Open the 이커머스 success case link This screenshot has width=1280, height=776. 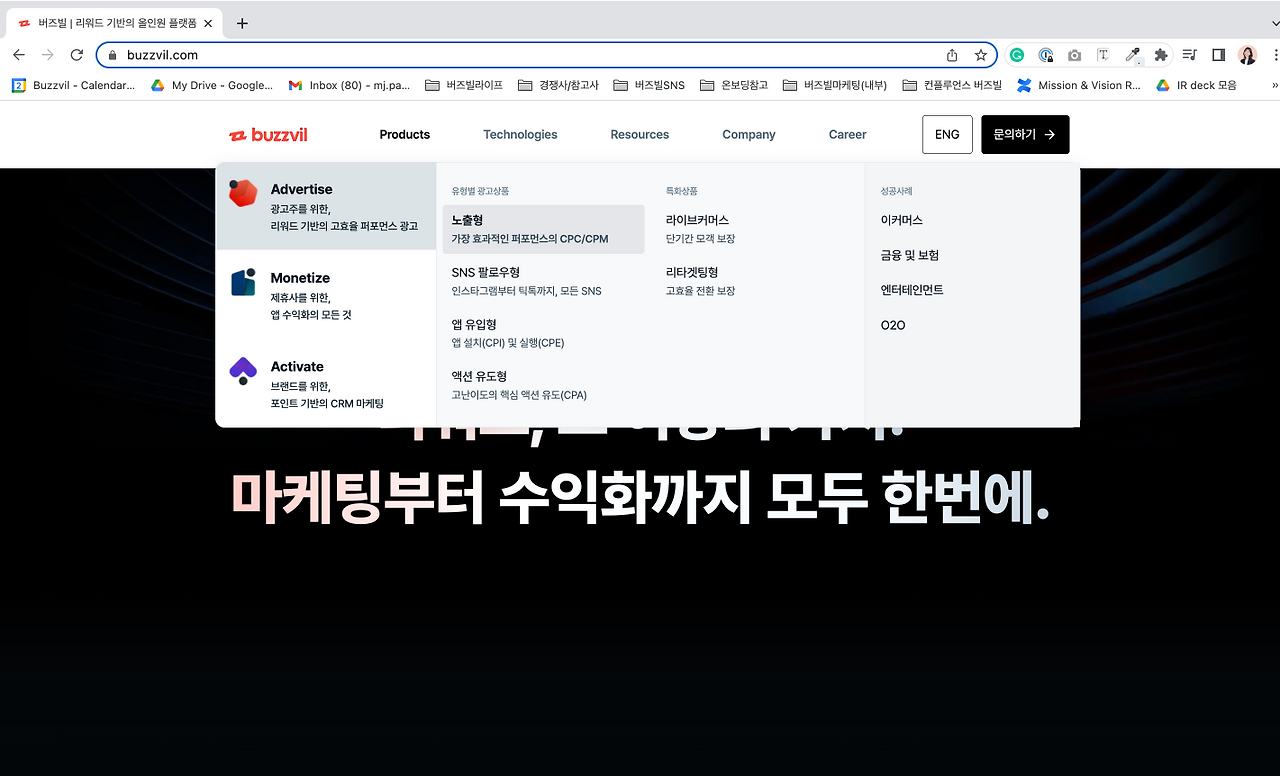903,220
